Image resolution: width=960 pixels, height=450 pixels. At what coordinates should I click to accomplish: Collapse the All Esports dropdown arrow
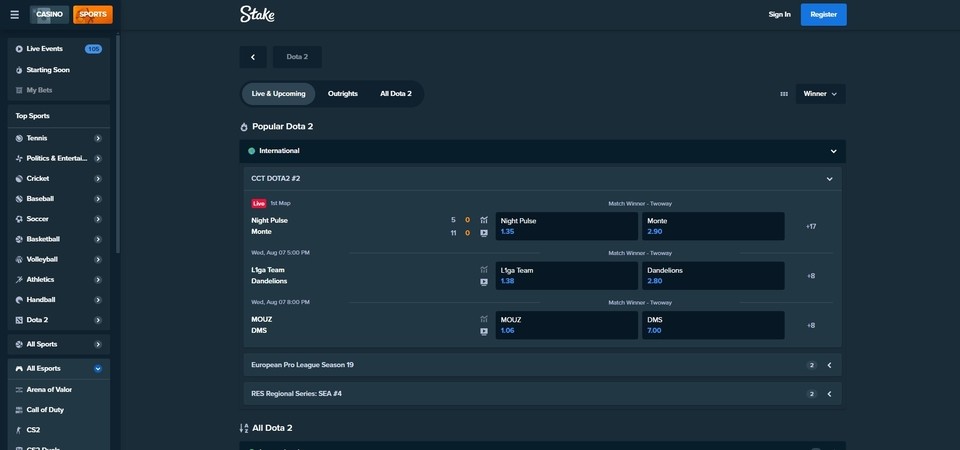[x=98, y=369]
